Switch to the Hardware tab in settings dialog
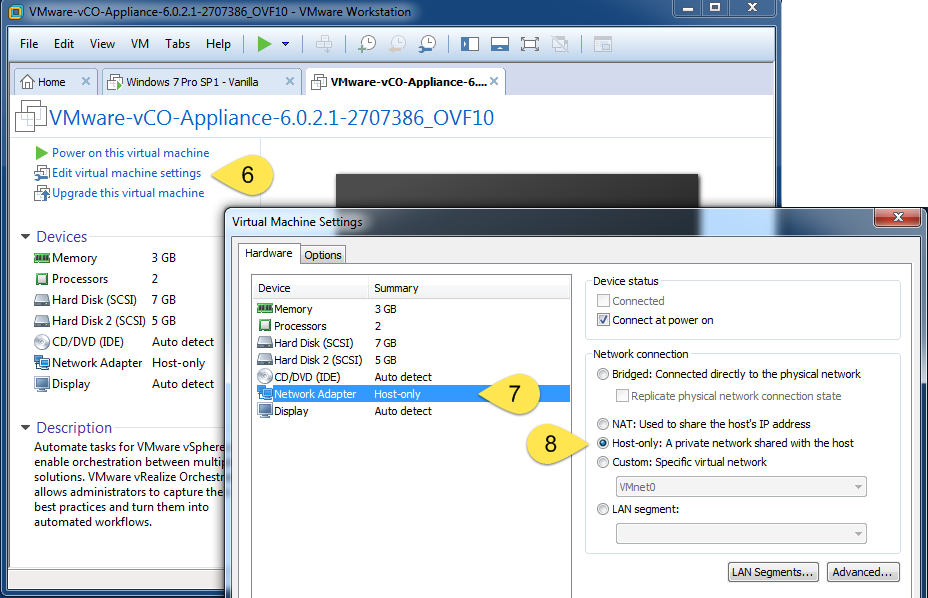The image size is (928, 598). (269, 253)
